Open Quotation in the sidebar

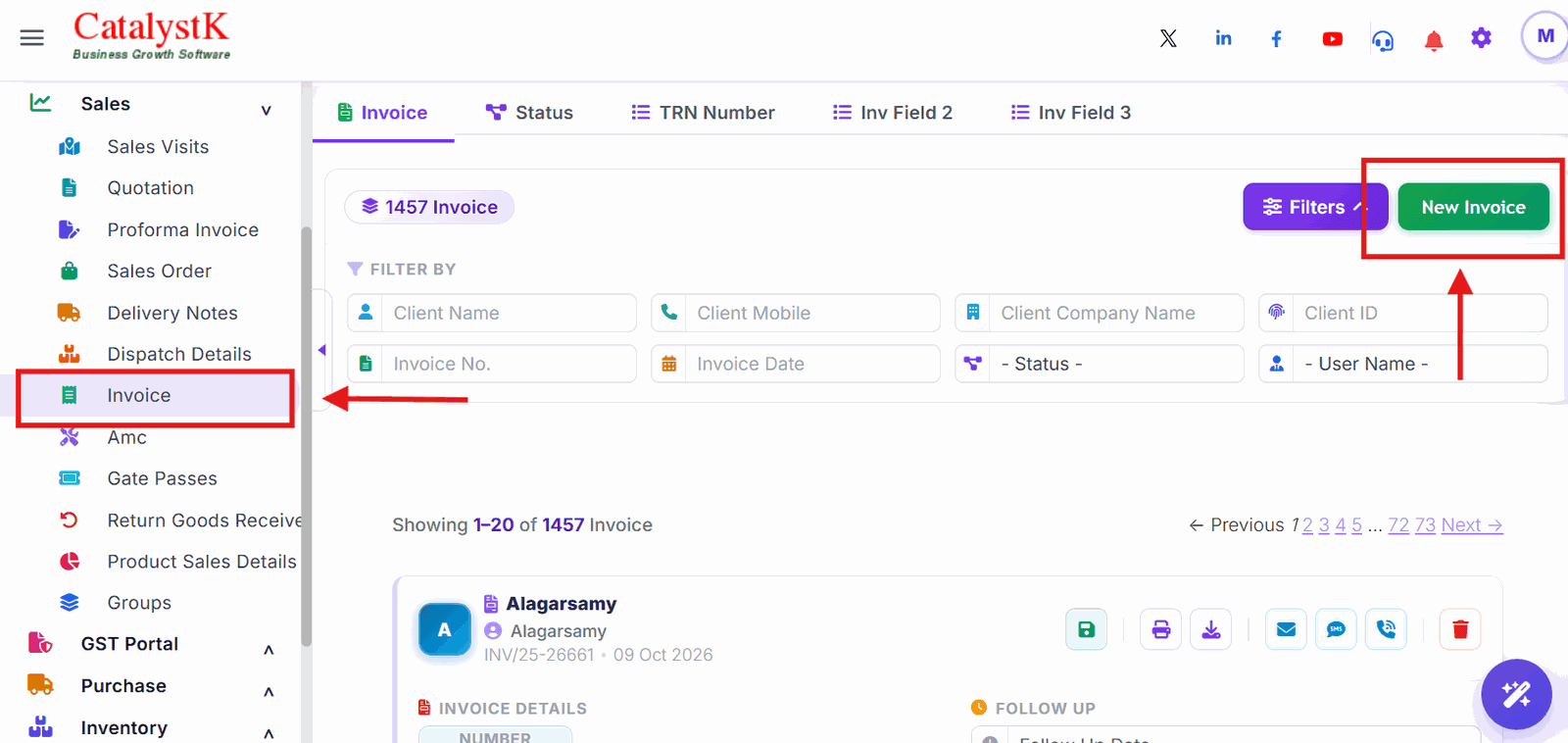click(151, 187)
